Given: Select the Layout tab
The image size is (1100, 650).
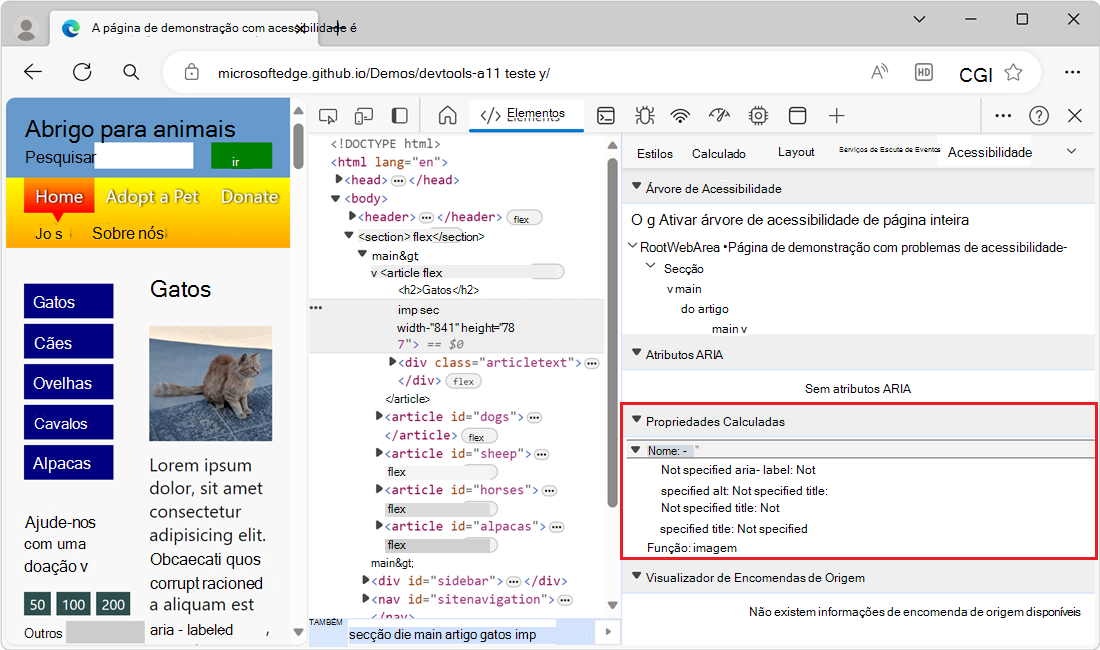Looking at the screenshot, I should tap(796, 152).
